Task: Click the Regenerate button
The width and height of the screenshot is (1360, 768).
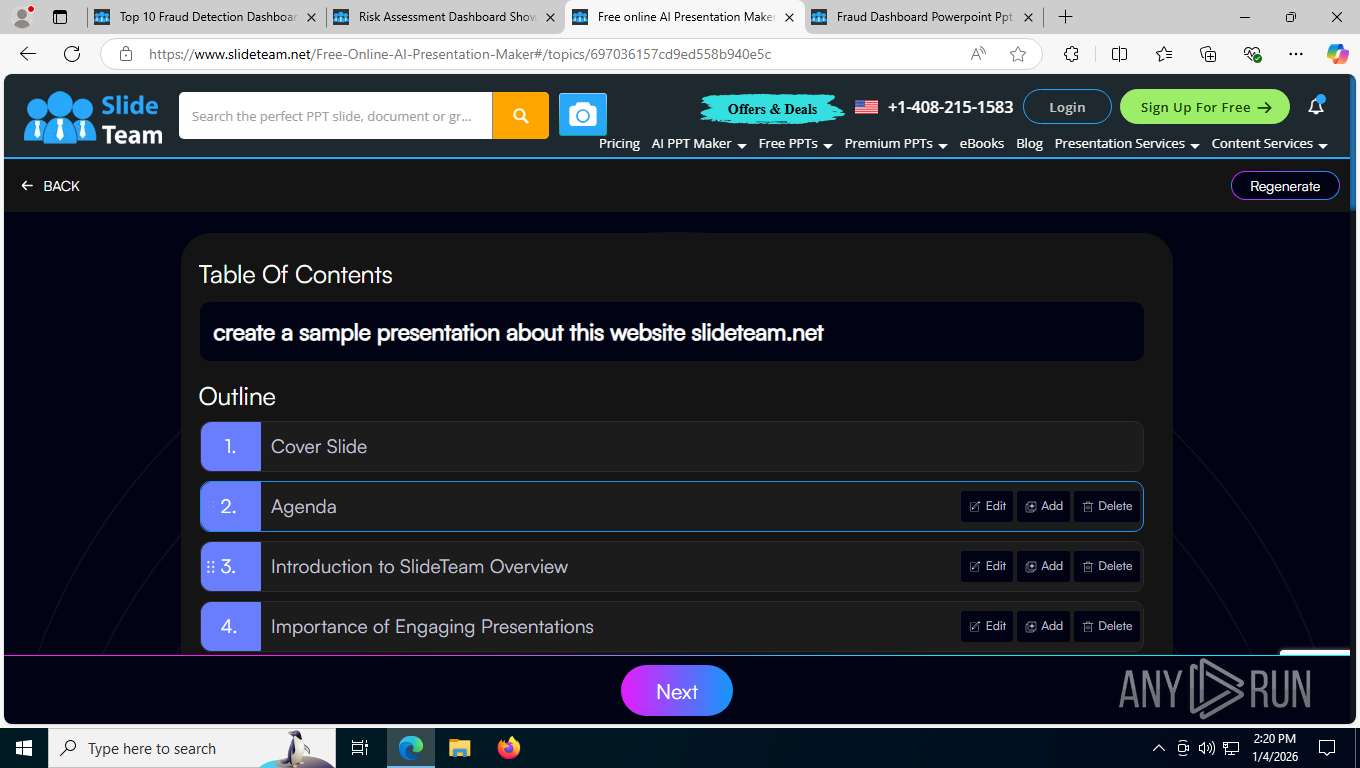Action: pos(1285,186)
